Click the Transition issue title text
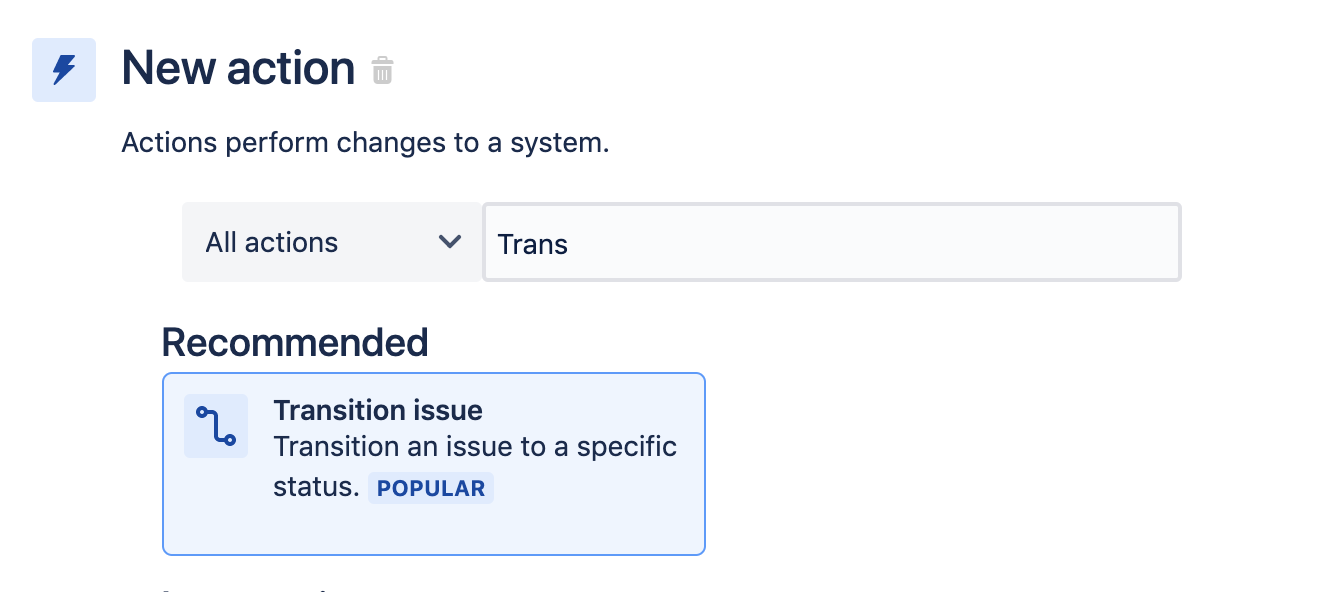This screenshot has width=1320, height=592. [378, 410]
